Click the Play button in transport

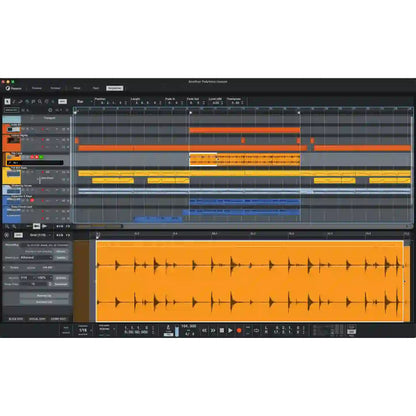tap(230, 330)
